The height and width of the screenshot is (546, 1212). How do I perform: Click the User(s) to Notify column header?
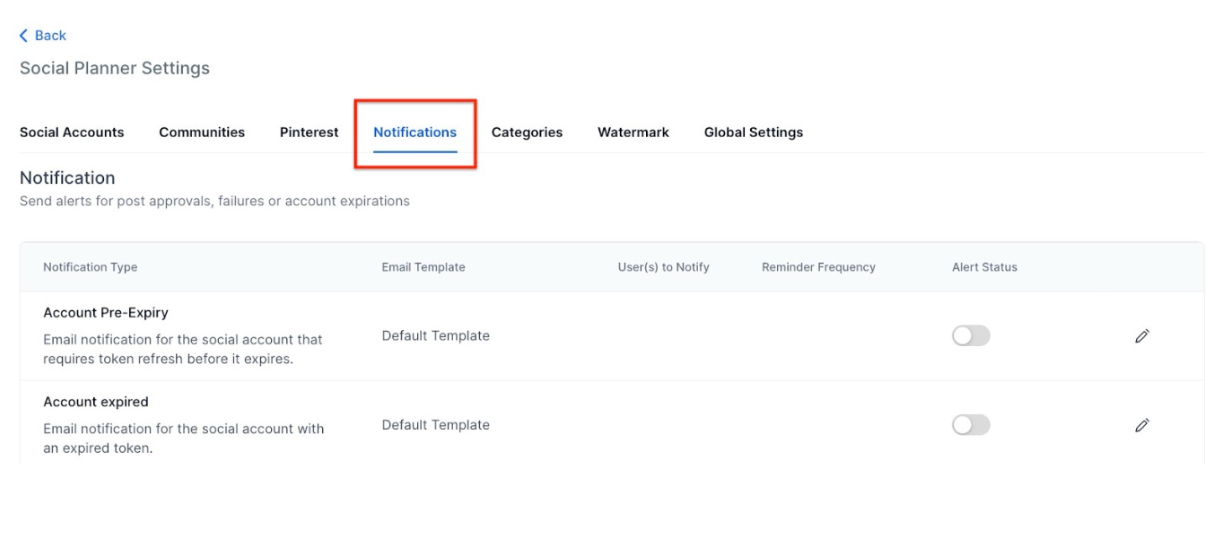663,267
